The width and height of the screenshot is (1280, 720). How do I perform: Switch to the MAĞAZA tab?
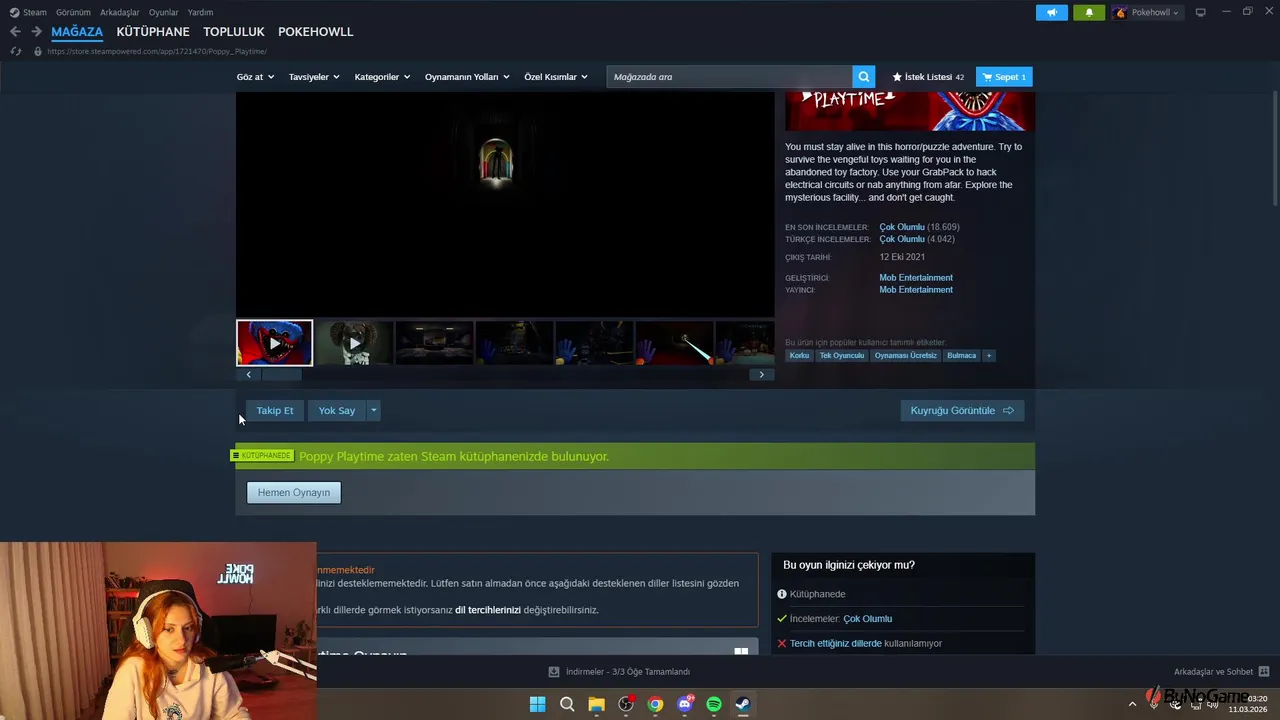tap(77, 32)
